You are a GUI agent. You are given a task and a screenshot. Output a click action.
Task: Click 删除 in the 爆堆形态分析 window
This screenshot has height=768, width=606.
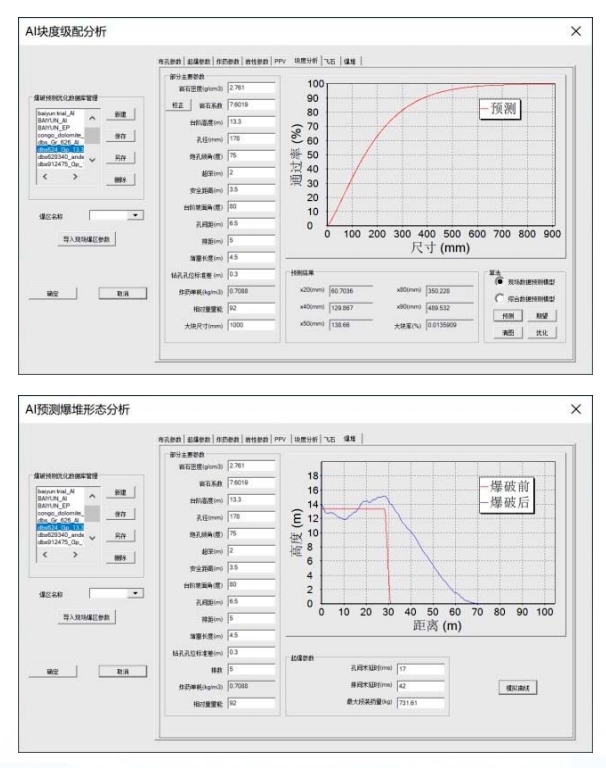(119, 556)
